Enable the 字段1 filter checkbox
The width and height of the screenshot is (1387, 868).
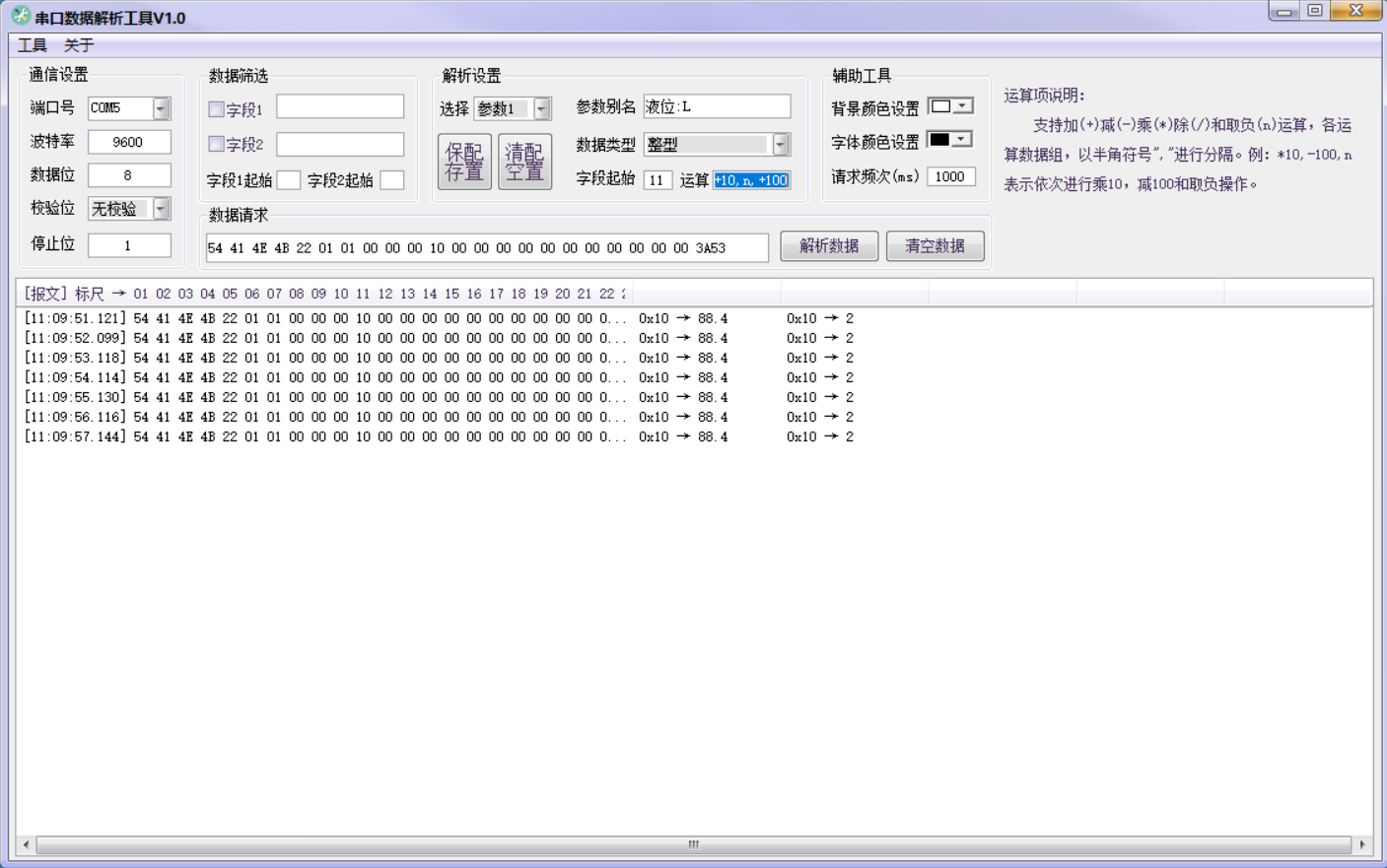(216, 109)
